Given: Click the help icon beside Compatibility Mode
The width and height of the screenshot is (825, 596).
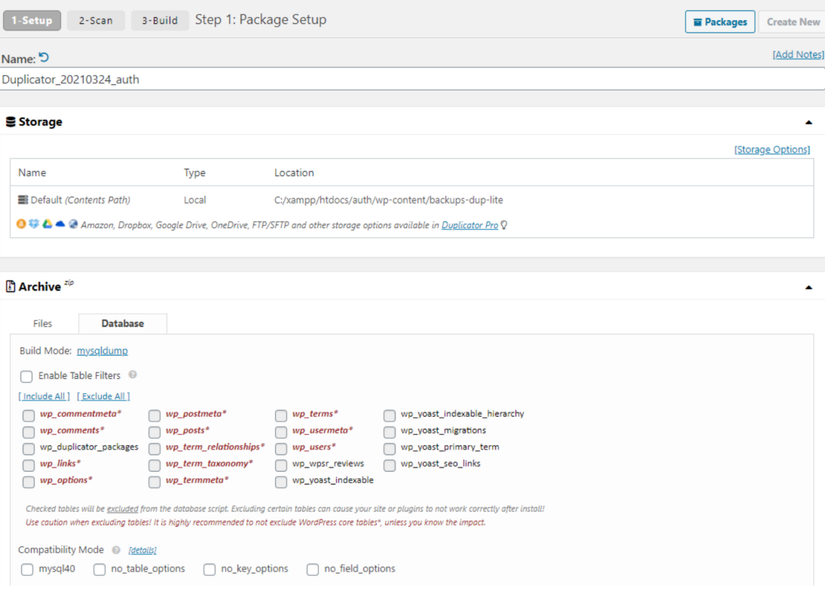Looking at the screenshot, I should 116,550.
